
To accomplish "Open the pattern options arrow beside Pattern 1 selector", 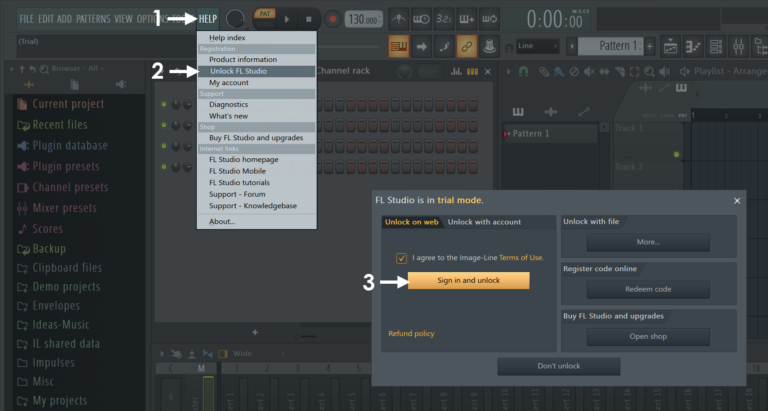I will [x=572, y=47].
